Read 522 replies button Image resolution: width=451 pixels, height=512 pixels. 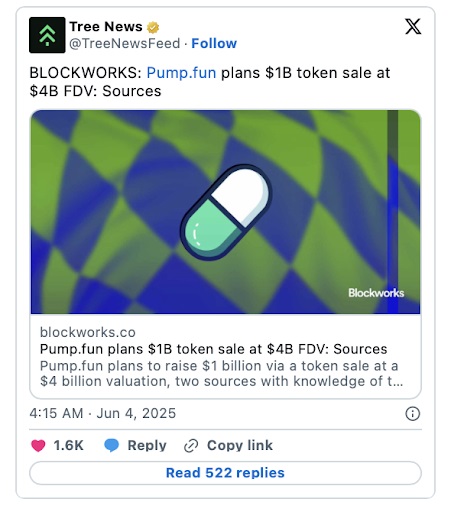225,473
